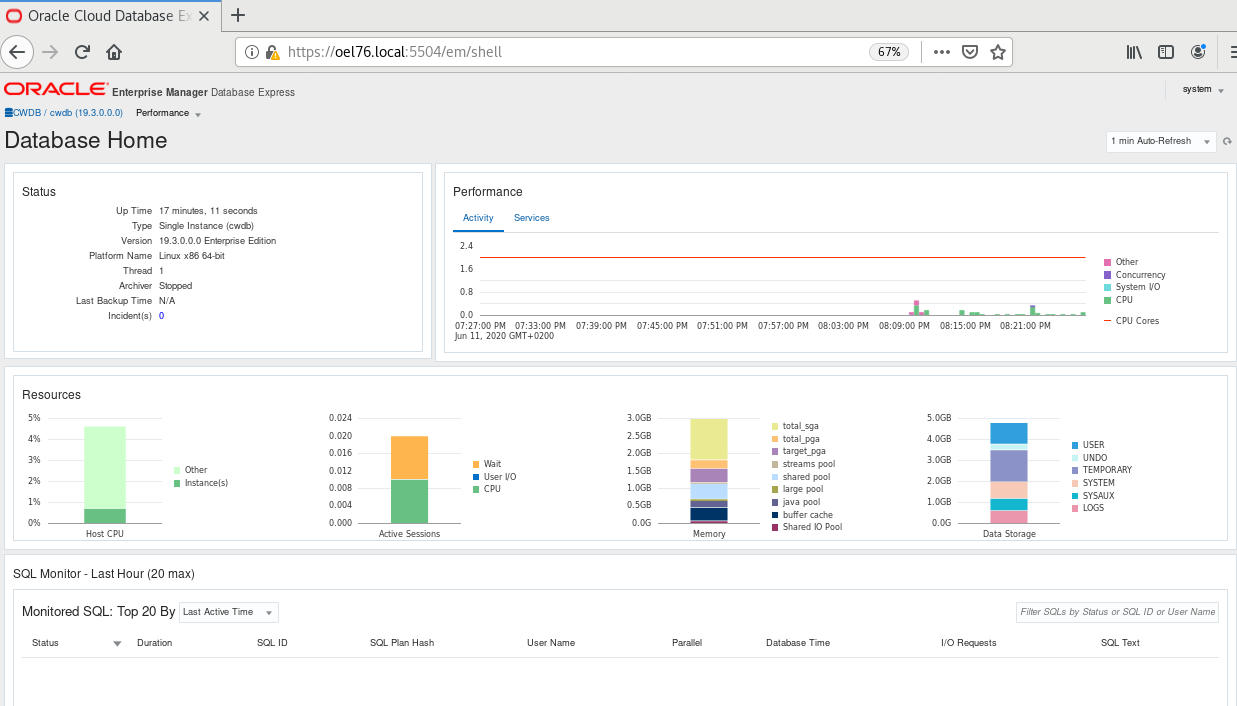Open the Firefox Library icon
This screenshot has width=1237, height=706.
[1134, 51]
